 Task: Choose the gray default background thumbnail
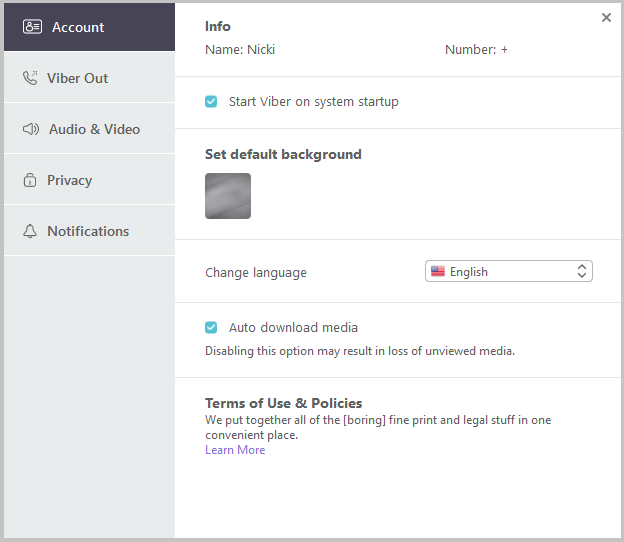click(228, 196)
